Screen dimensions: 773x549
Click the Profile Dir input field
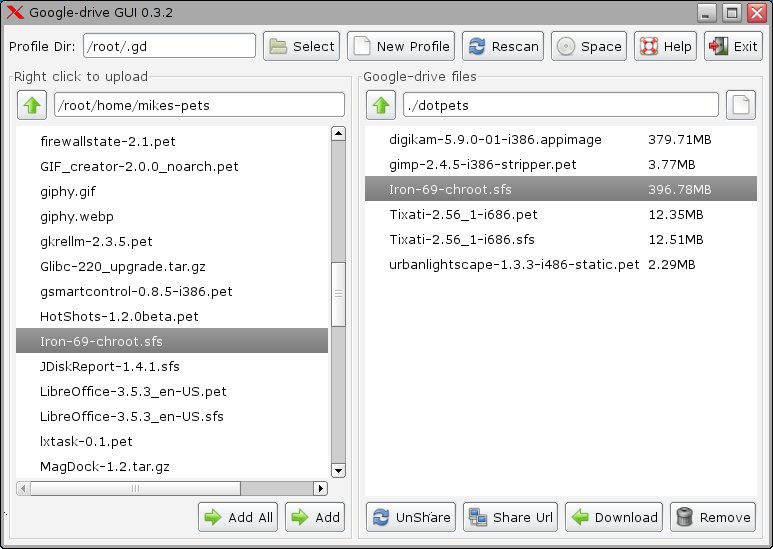(170, 46)
